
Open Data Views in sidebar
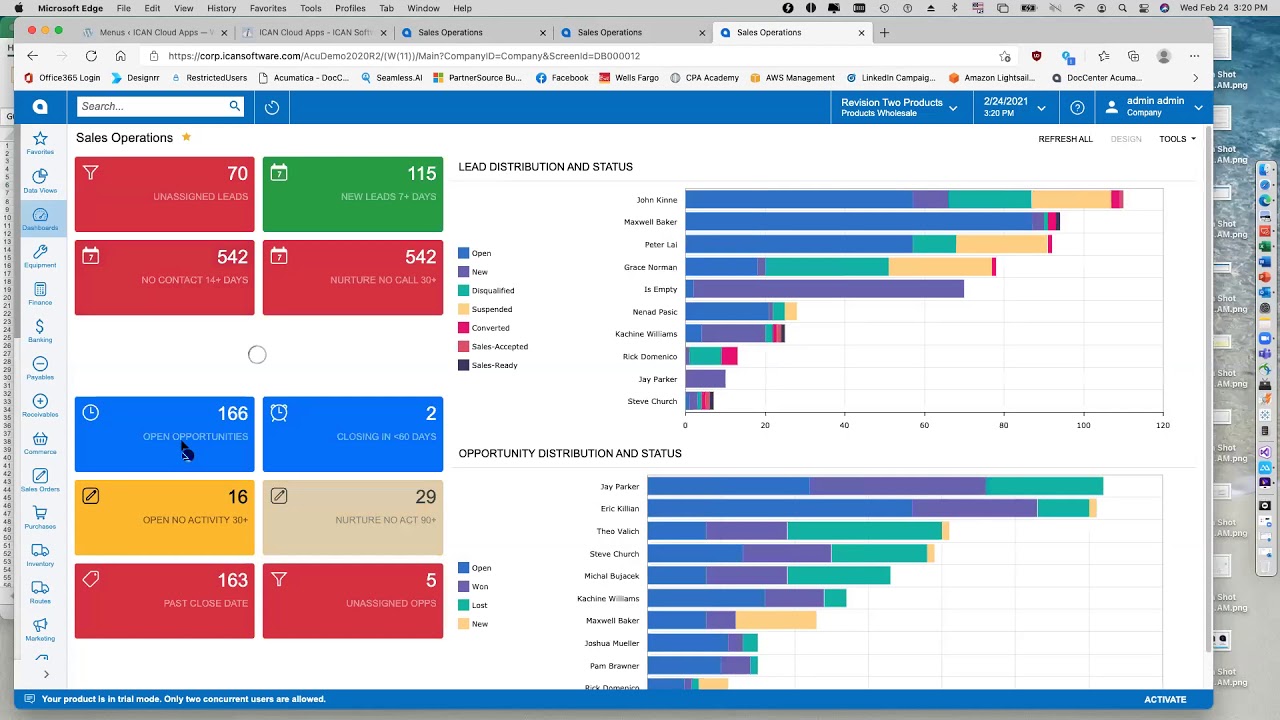coord(40,181)
